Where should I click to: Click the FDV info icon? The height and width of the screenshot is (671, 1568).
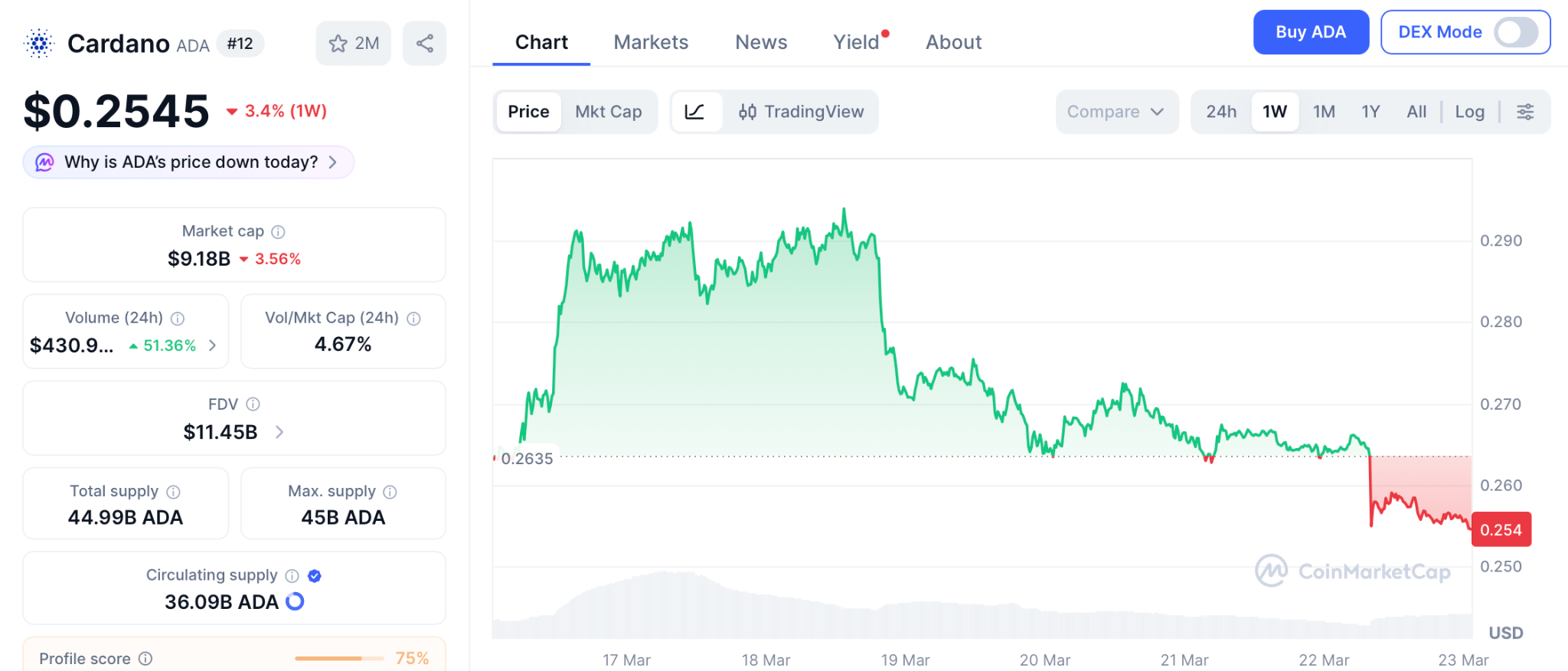click(x=253, y=404)
